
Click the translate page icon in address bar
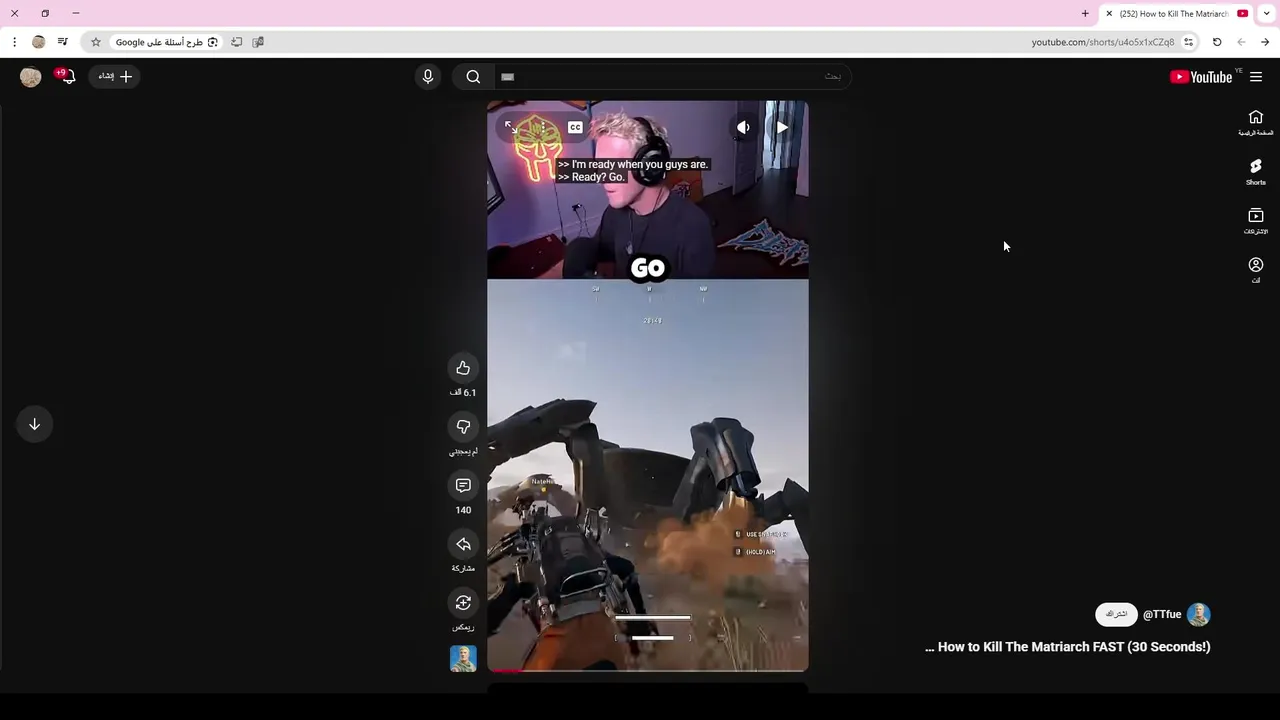258,42
